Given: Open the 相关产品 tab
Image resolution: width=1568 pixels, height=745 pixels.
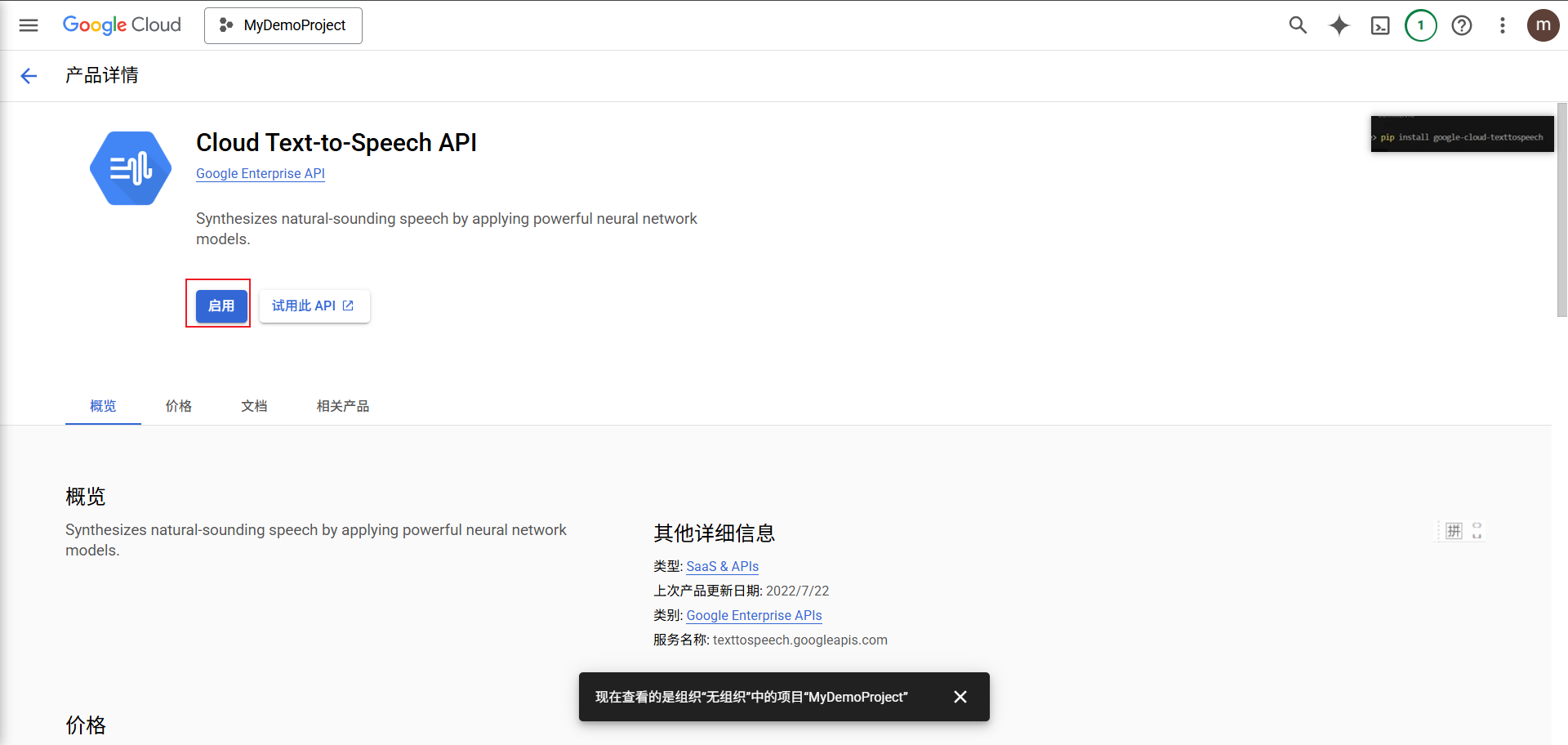Looking at the screenshot, I should [x=342, y=406].
